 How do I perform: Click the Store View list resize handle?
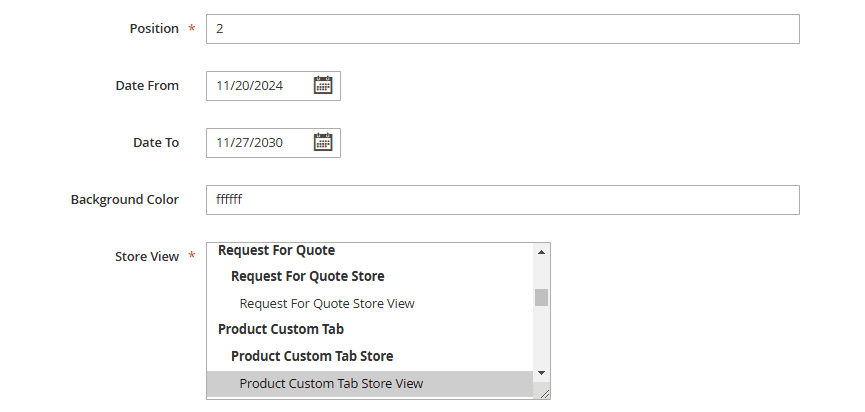(x=544, y=394)
